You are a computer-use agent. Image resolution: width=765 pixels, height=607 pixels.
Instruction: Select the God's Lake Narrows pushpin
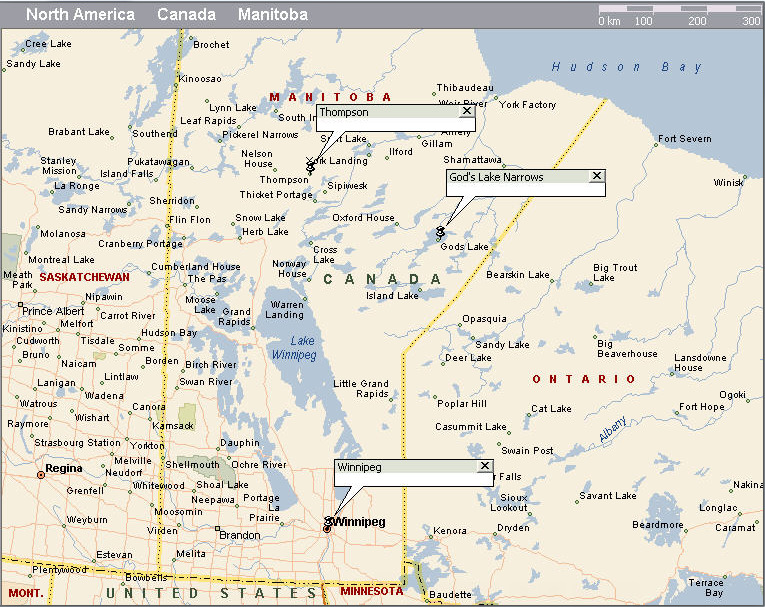(x=440, y=231)
